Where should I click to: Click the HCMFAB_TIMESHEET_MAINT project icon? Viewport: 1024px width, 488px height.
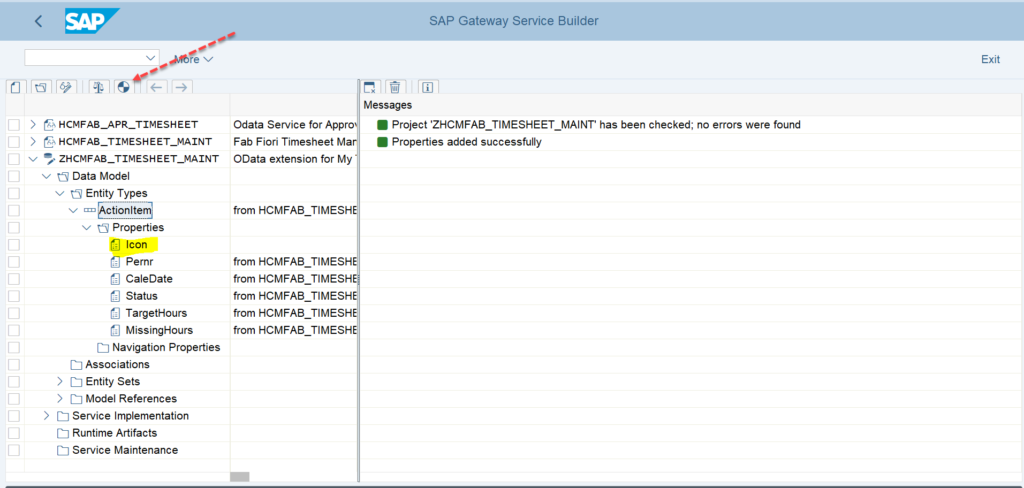(49, 142)
